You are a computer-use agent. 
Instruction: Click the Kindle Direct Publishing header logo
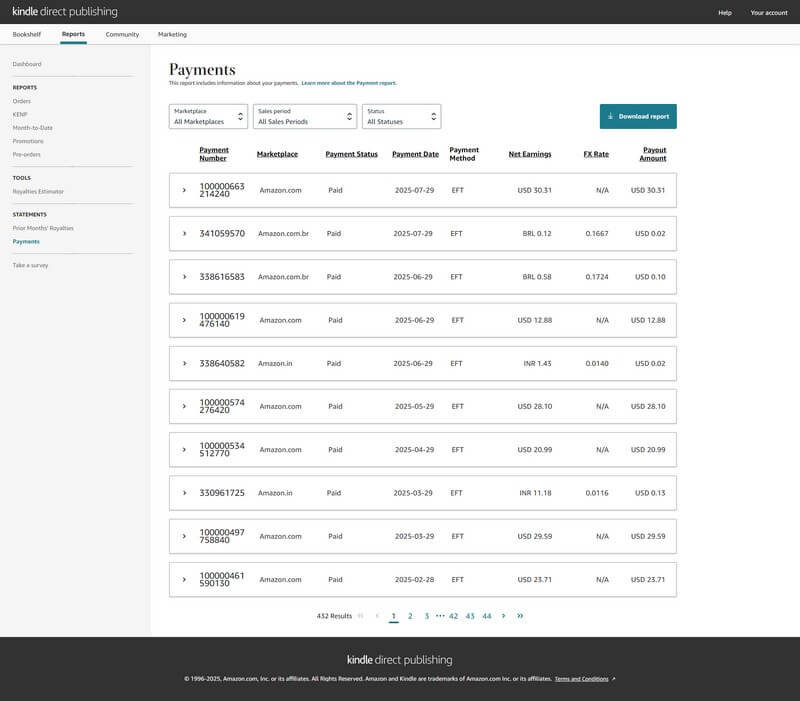(64, 12)
